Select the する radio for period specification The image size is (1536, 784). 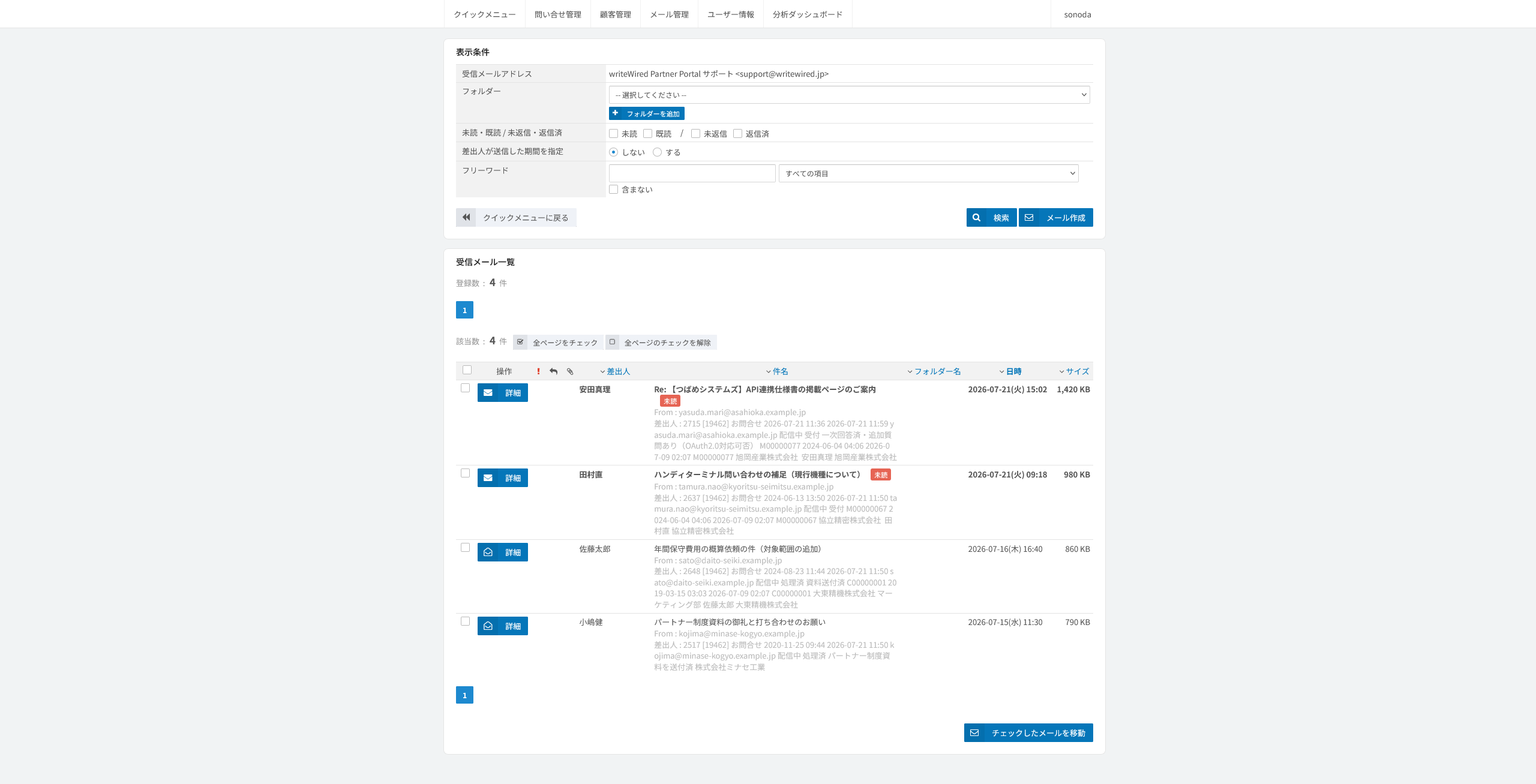[x=658, y=152]
